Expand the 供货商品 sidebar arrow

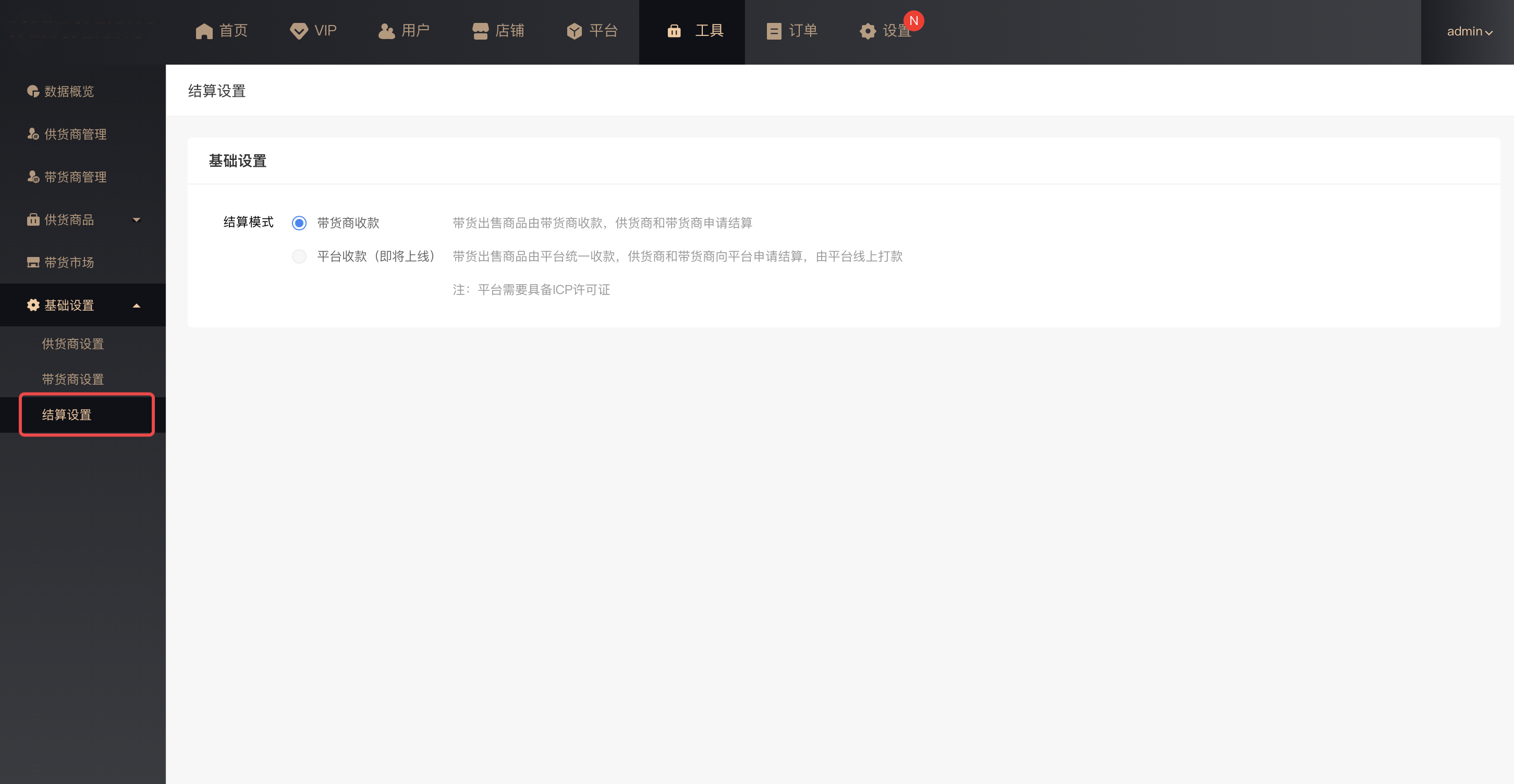[137, 220]
